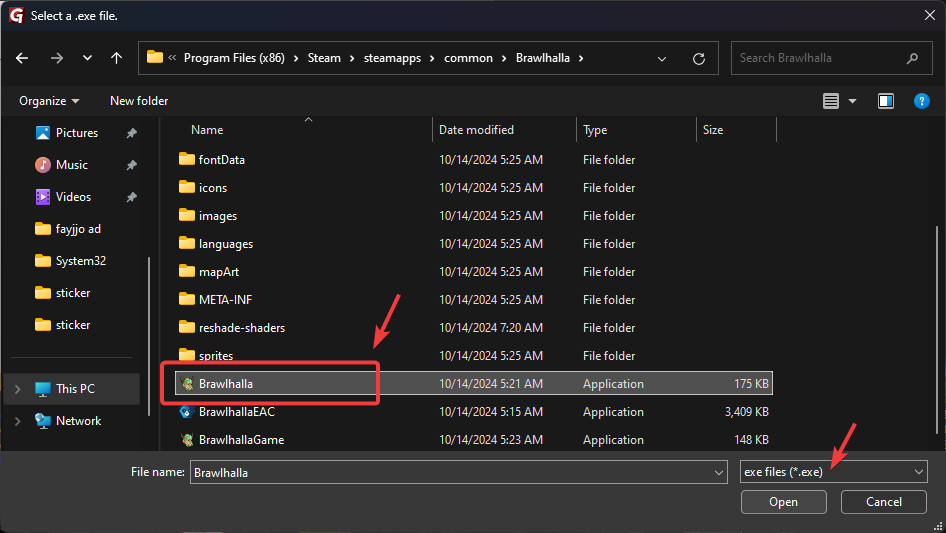Image resolution: width=946 pixels, height=533 pixels.
Task: Click the Search Brawlhalla input box
Action: (x=820, y=58)
